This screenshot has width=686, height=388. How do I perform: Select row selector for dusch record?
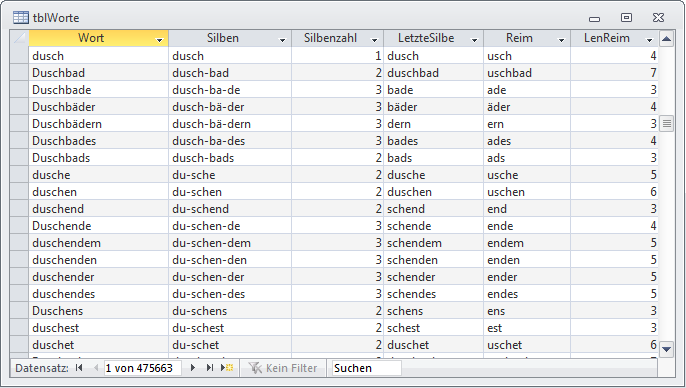19,56
